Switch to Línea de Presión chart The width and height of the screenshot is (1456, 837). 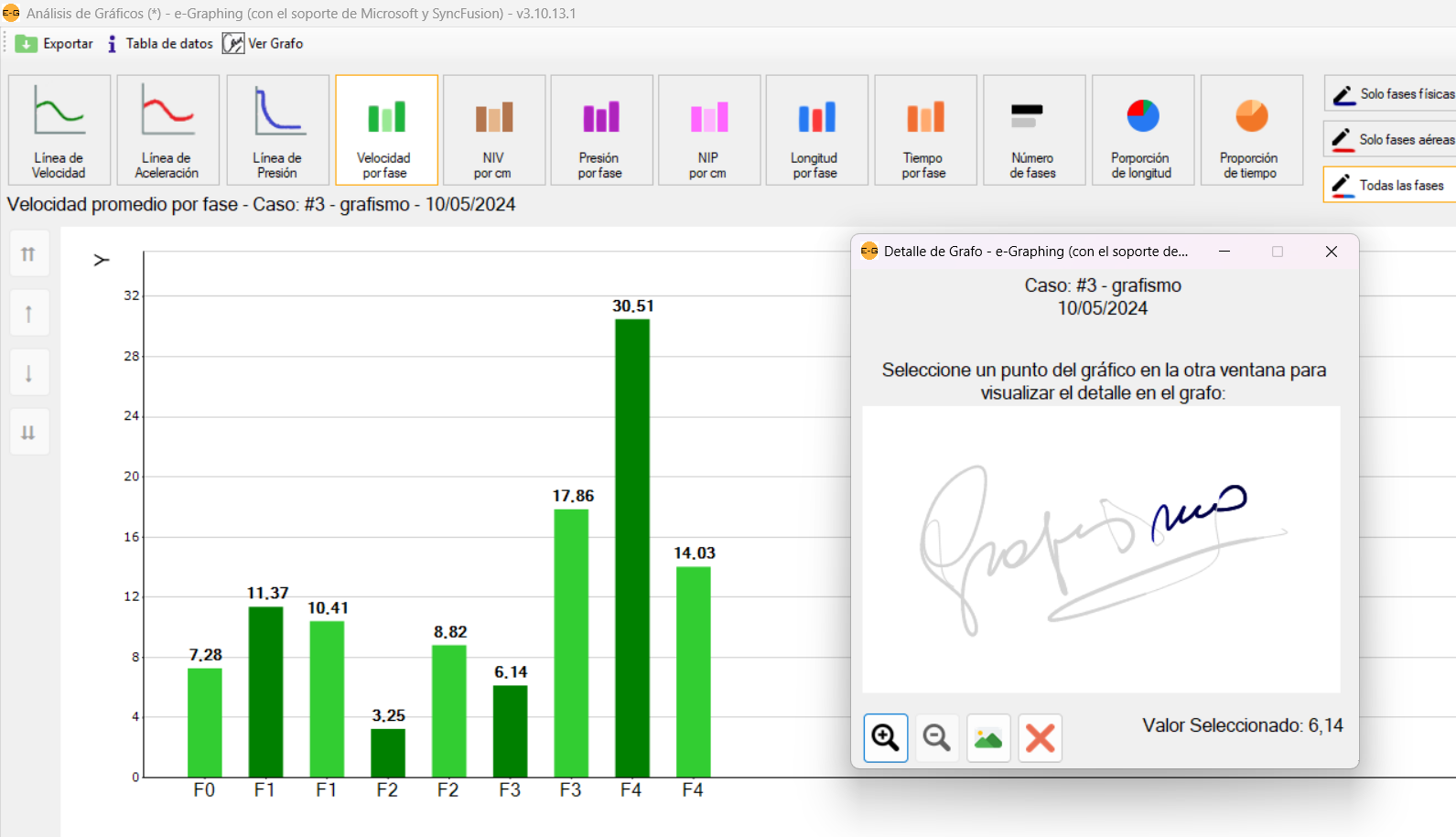[277, 130]
